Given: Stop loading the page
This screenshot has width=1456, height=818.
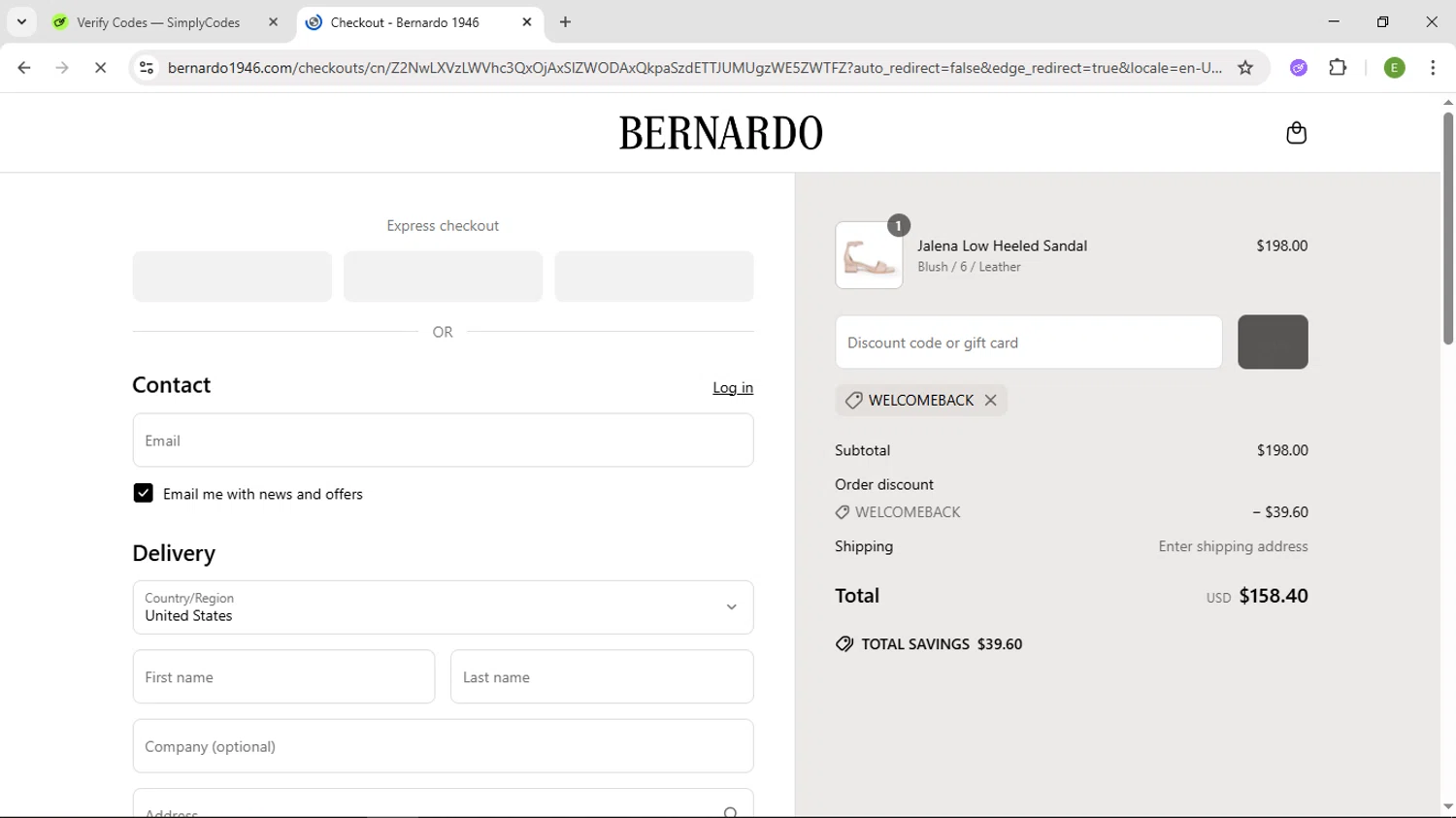Looking at the screenshot, I should pos(100,67).
